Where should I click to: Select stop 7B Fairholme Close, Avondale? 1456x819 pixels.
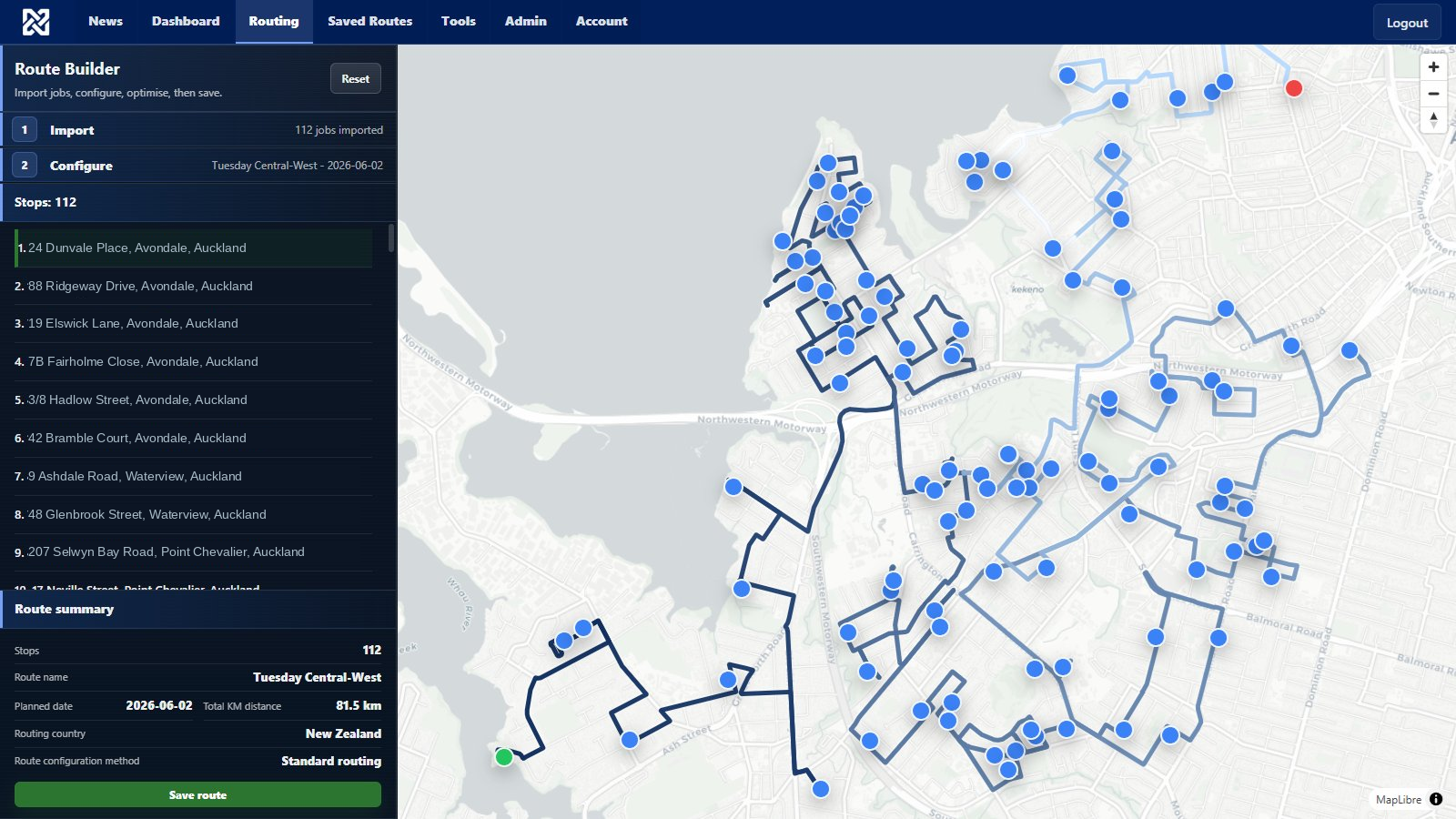(x=193, y=361)
